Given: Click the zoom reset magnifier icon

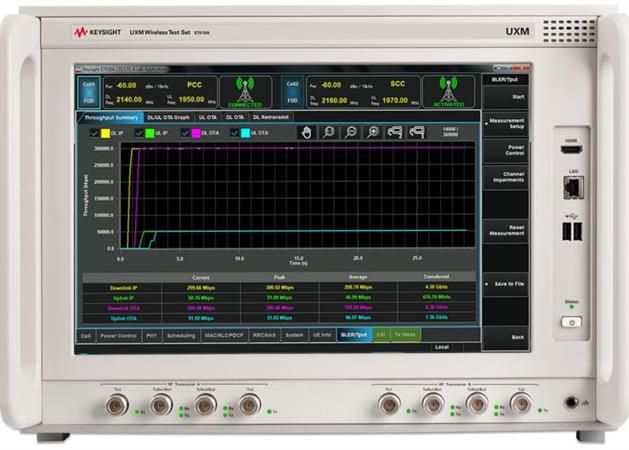Looking at the screenshot, I should pos(329,132).
